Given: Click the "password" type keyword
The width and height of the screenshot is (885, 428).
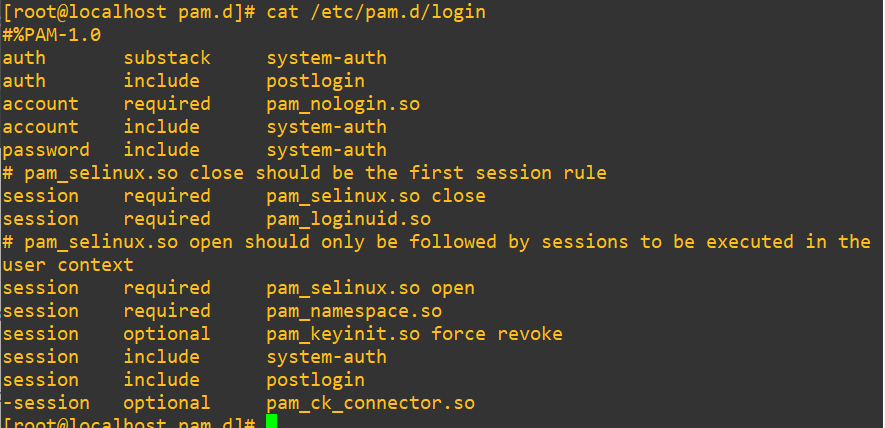Looking at the screenshot, I should click(x=46, y=150).
